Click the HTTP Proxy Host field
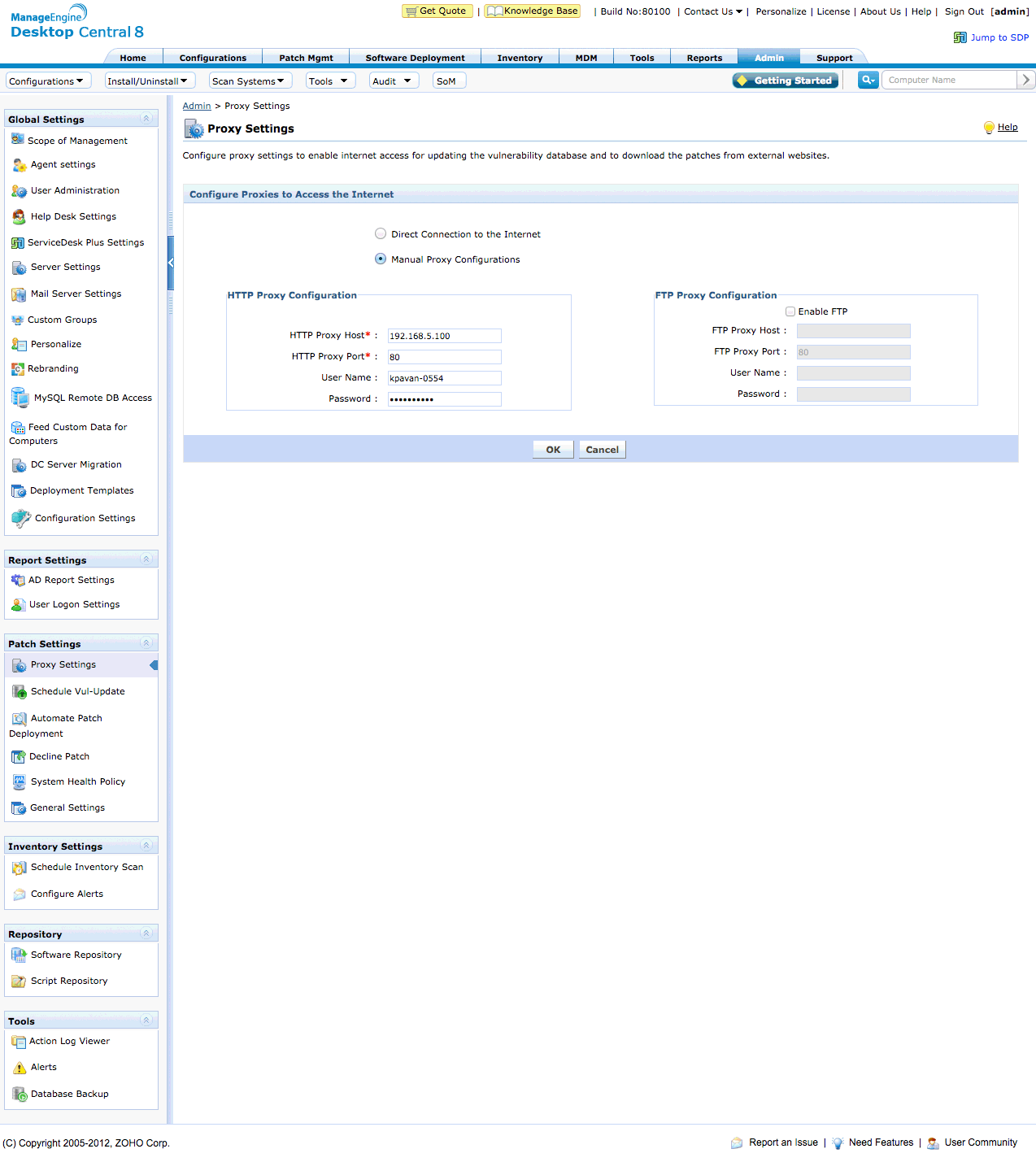This screenshot has height=1162, width=1036. pos(444,336)
